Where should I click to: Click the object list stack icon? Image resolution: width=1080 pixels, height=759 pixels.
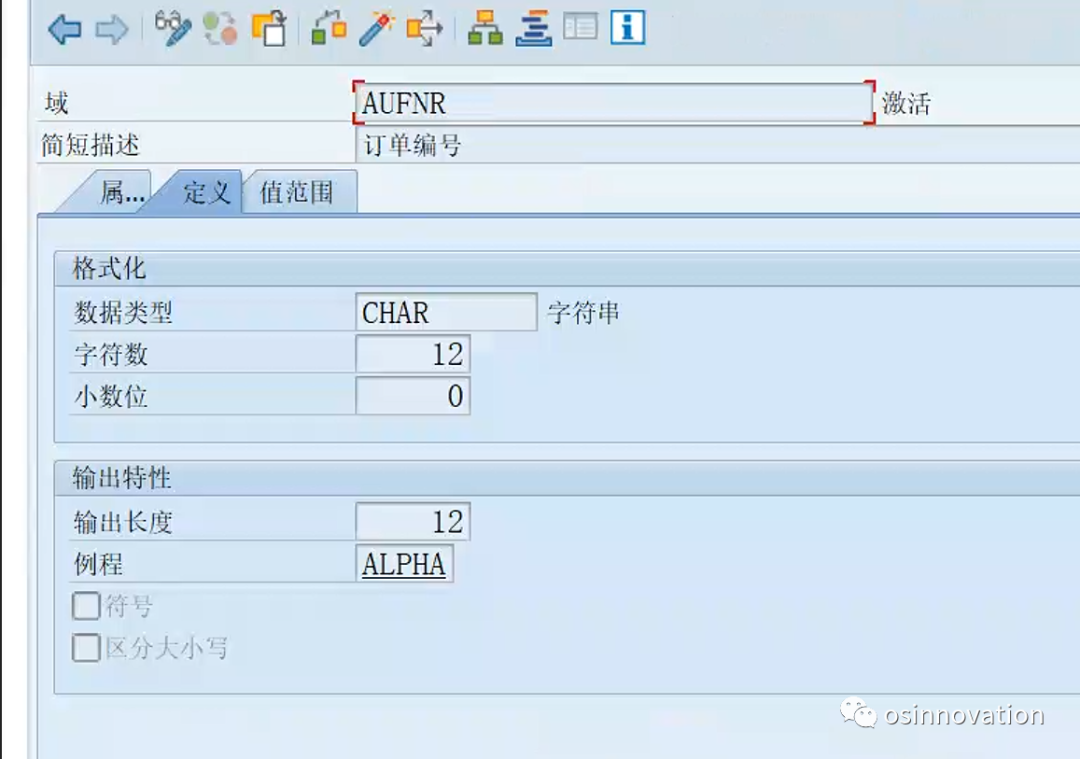point(534,29)
